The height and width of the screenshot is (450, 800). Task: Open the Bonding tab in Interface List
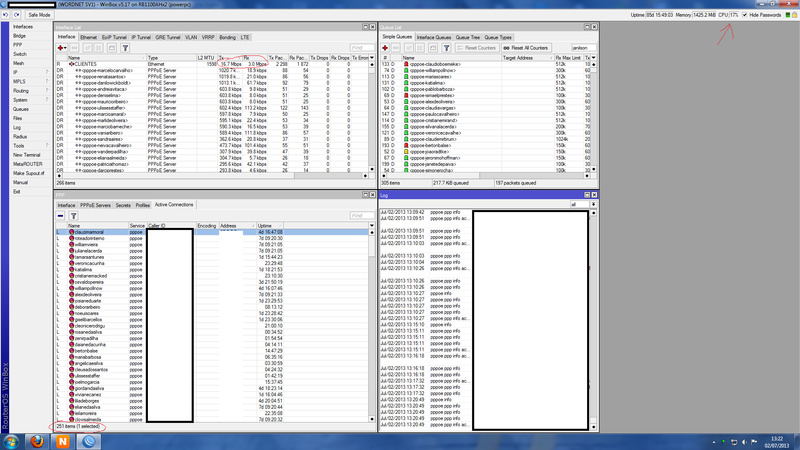pos(228,37)
